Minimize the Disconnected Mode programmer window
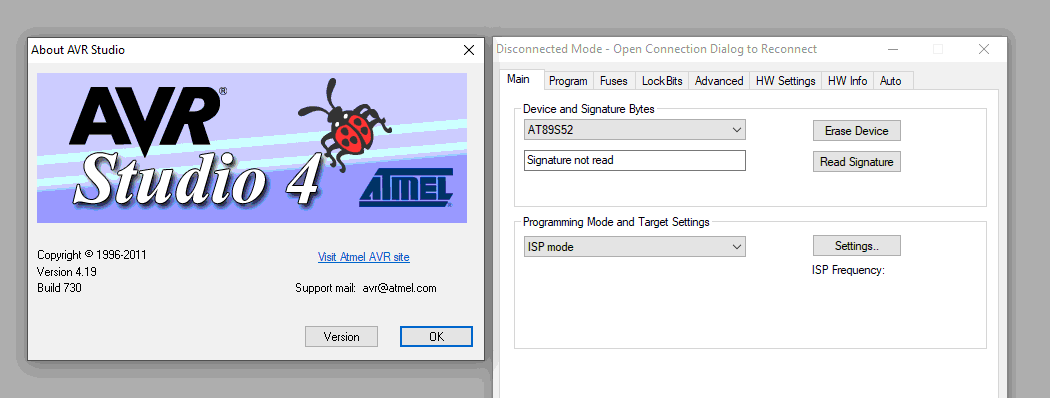Screen dimensions: 1050x398 [x=893, y=49]
